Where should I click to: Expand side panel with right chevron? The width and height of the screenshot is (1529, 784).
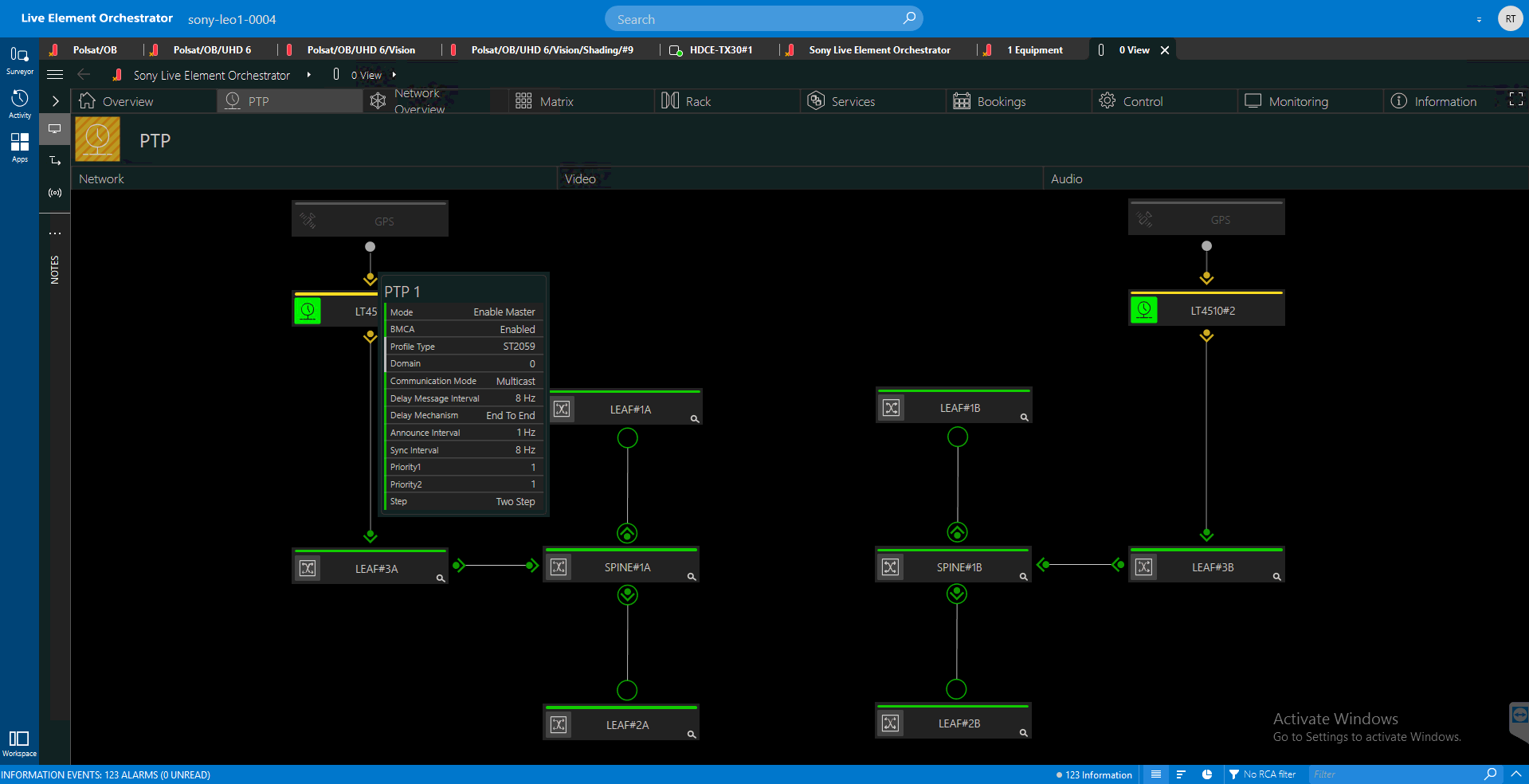point(55,101)
